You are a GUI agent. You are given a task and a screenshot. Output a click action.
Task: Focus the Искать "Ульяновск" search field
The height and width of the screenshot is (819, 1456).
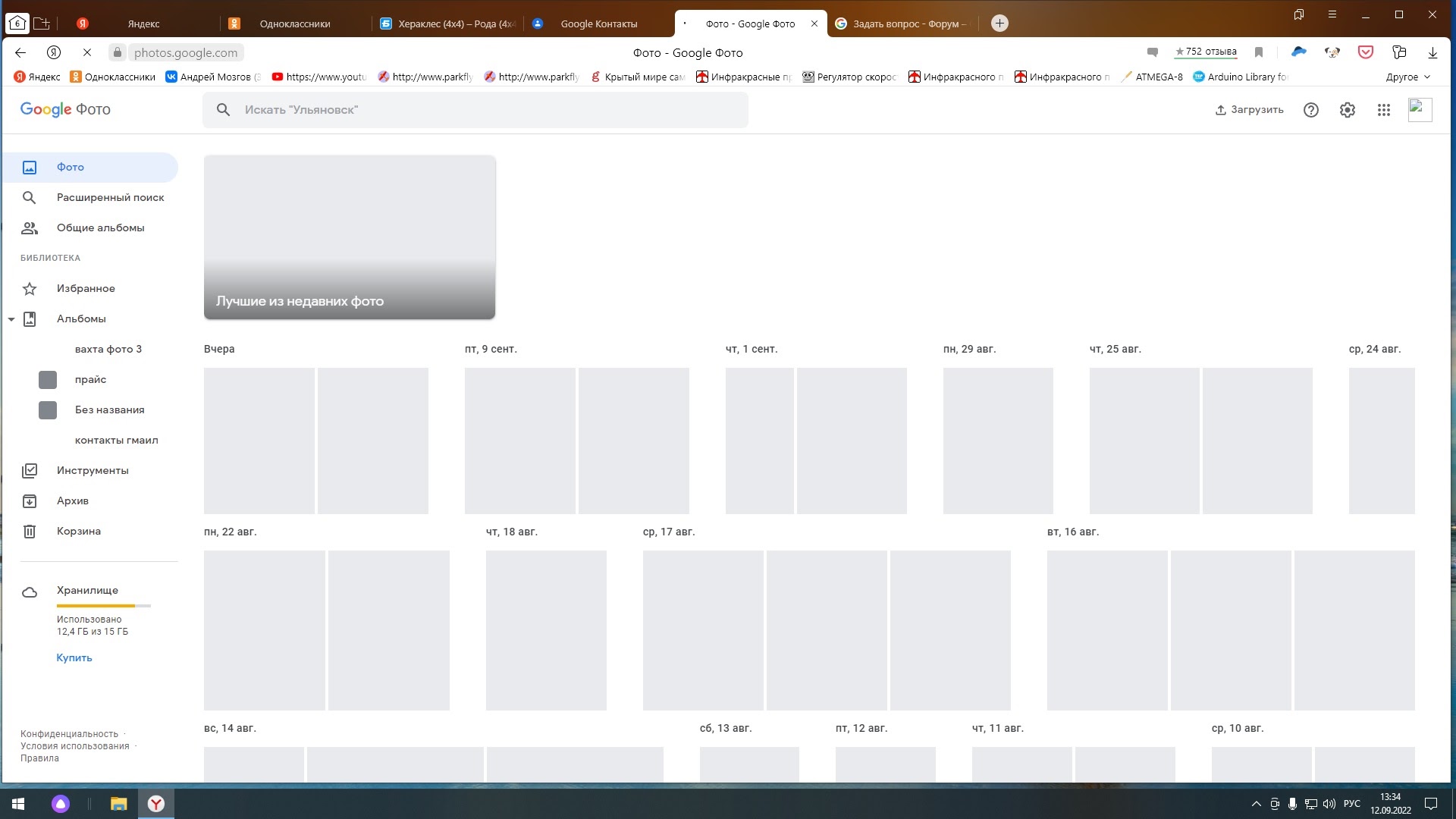pyautogui.click(x=475, y=110)
